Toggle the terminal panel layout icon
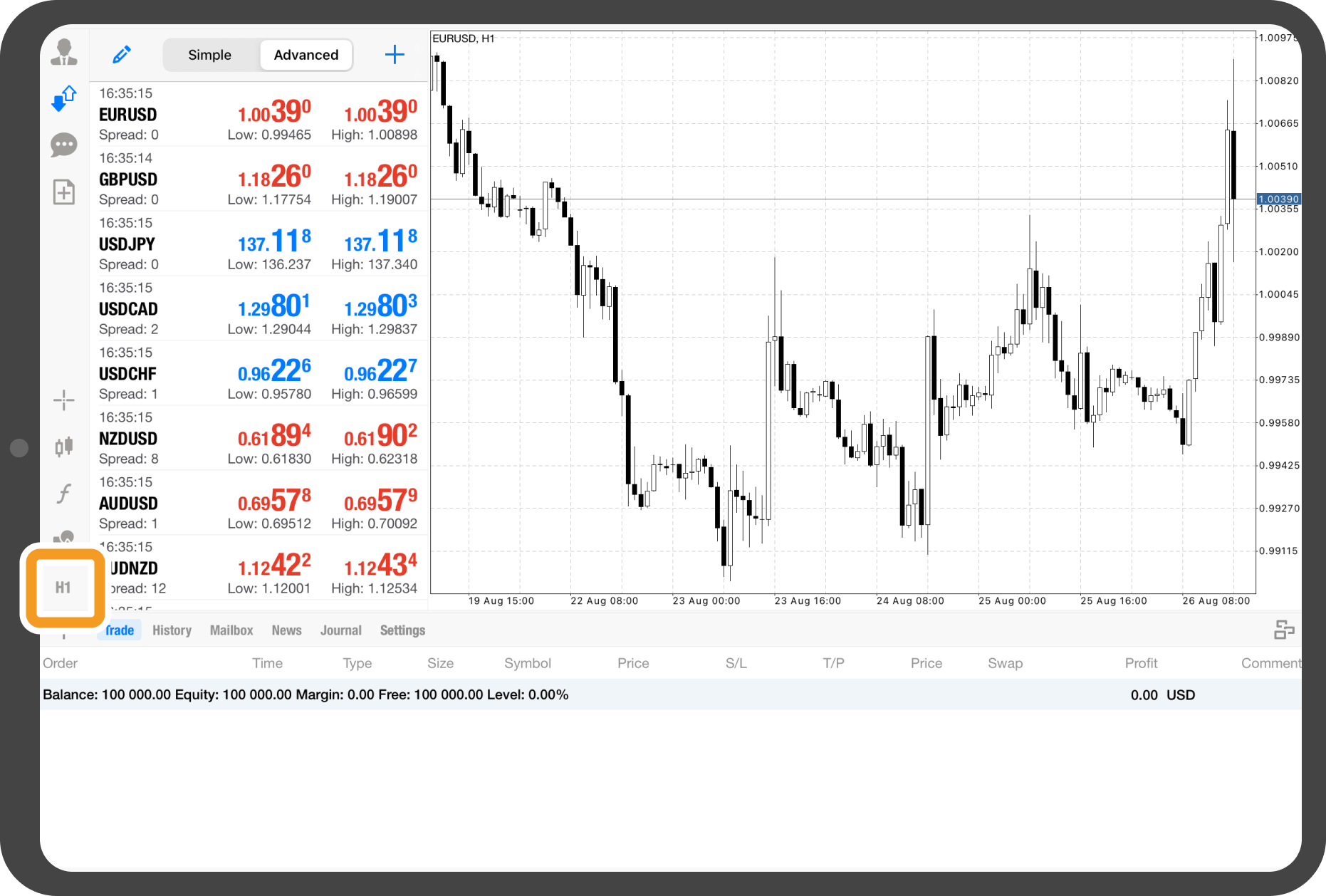The image size is (1326, 896). click(1284, 630)
